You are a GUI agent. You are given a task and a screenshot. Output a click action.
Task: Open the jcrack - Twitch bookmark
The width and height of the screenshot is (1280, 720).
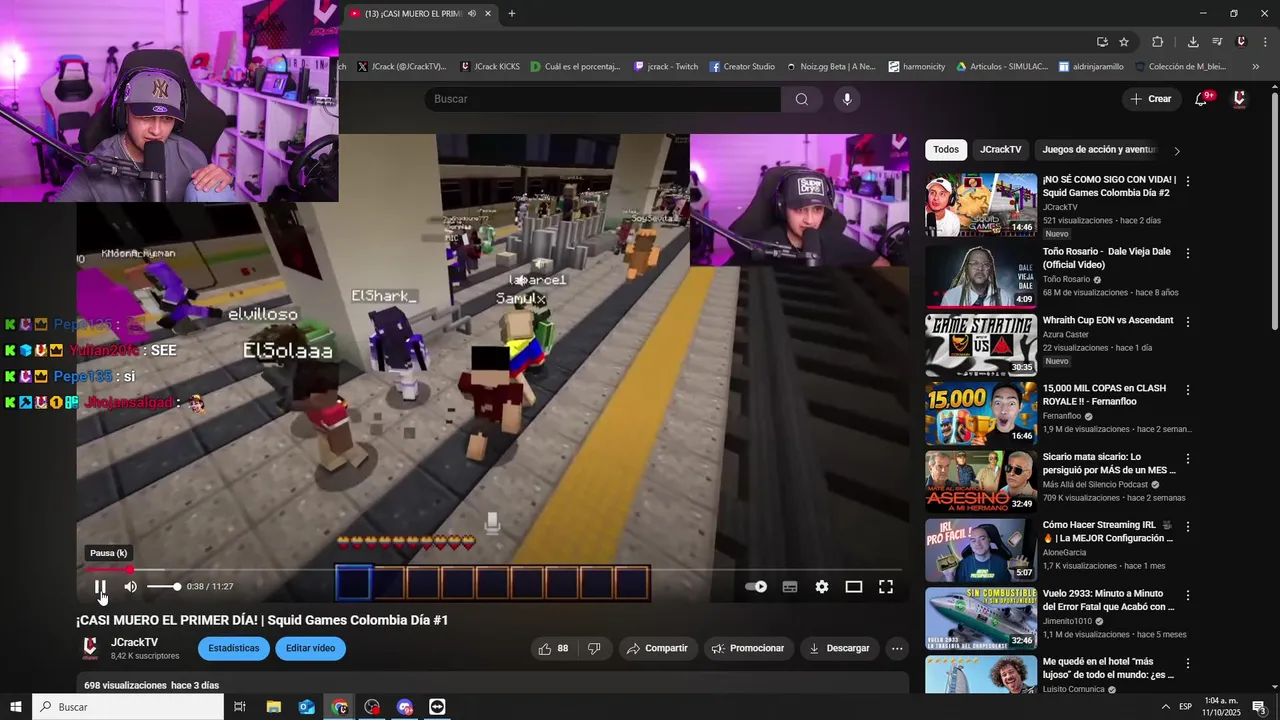(666, 67)
